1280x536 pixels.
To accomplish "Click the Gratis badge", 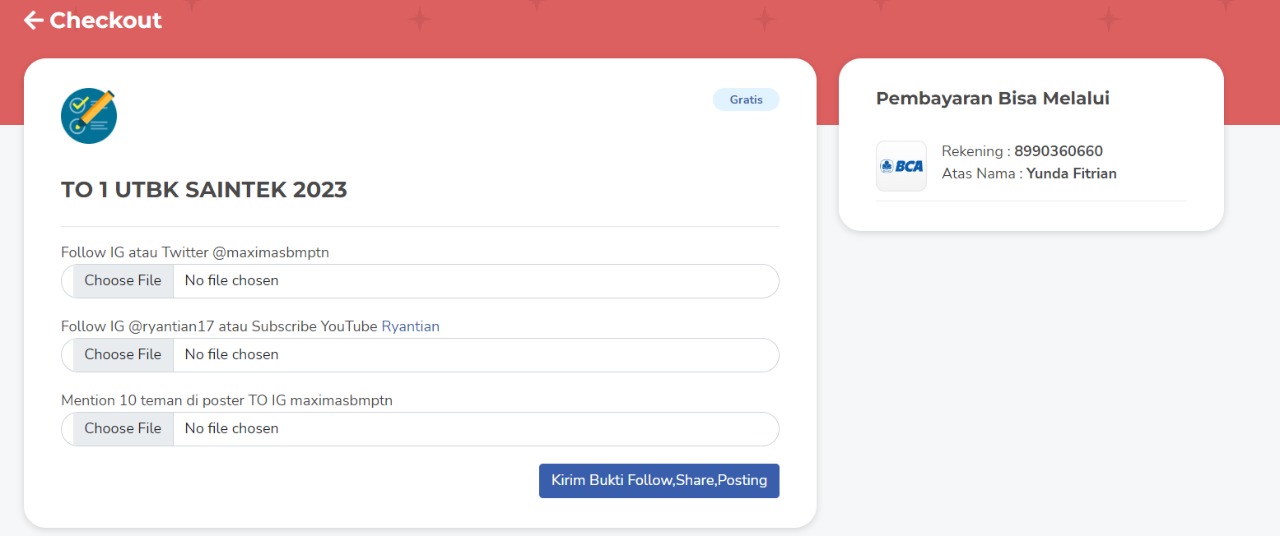I will pos(746,100).
